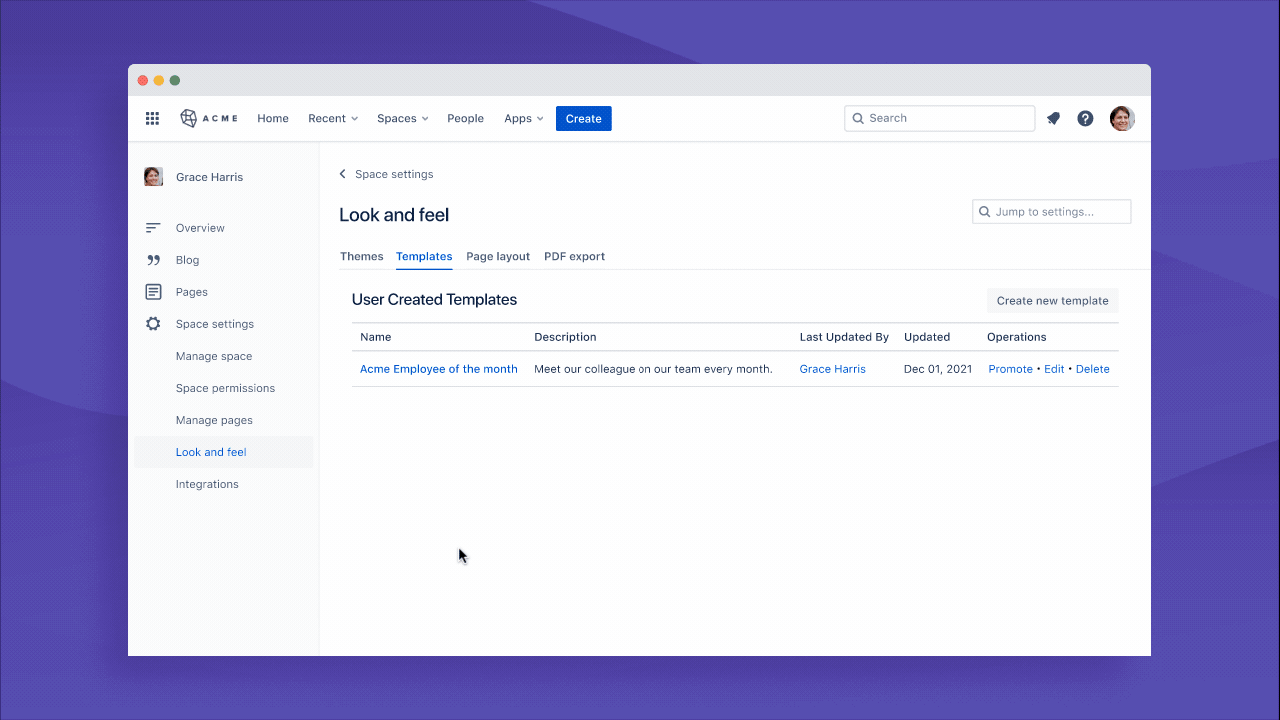The image size is (1280, 720).
Task: Click the Look and feel page title
Action: (x=394, y=215)
